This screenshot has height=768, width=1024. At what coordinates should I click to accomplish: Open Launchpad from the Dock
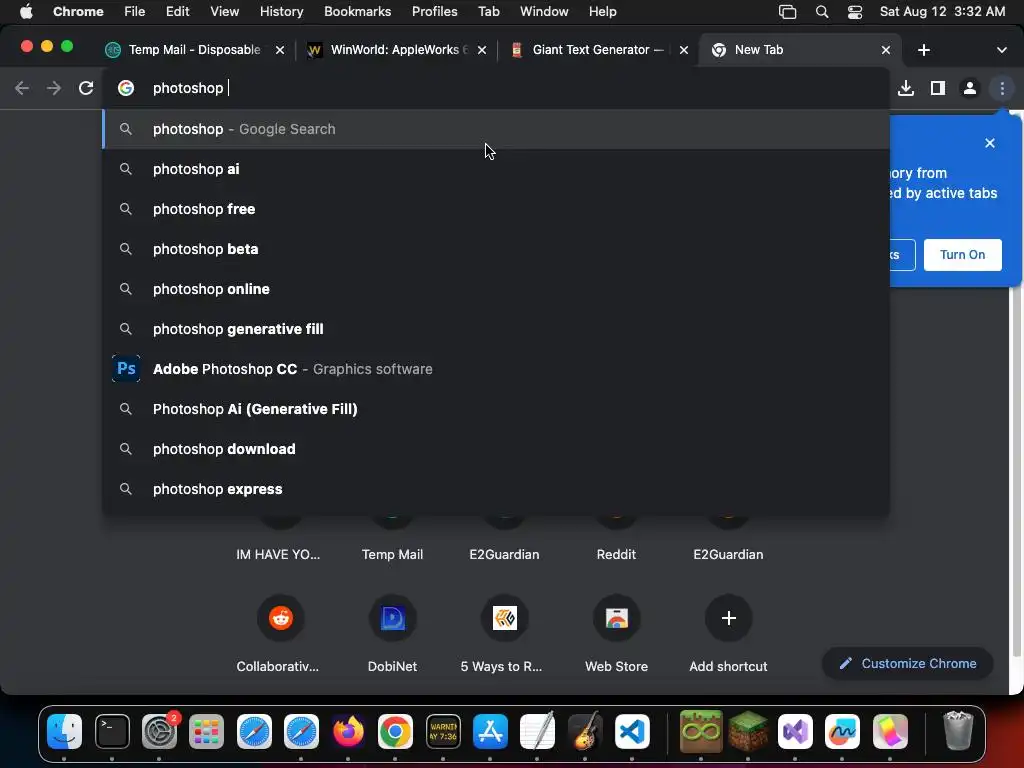coord(206,731)
